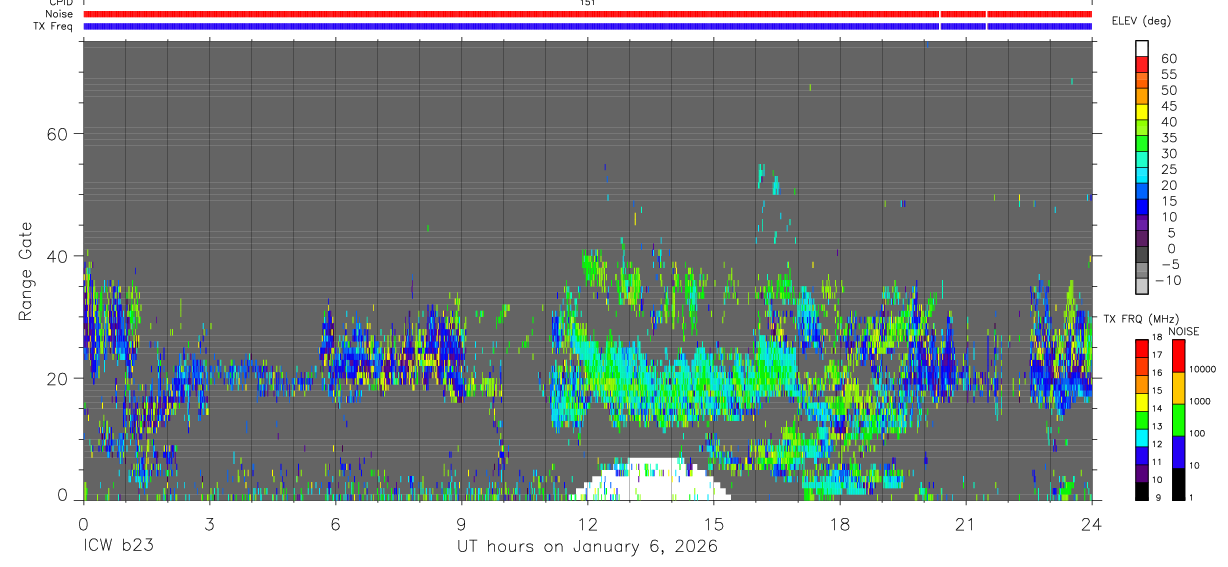
Task: Pick the orange NOISE swatch between 1000 and 10000
Action: pos(1177,387)
